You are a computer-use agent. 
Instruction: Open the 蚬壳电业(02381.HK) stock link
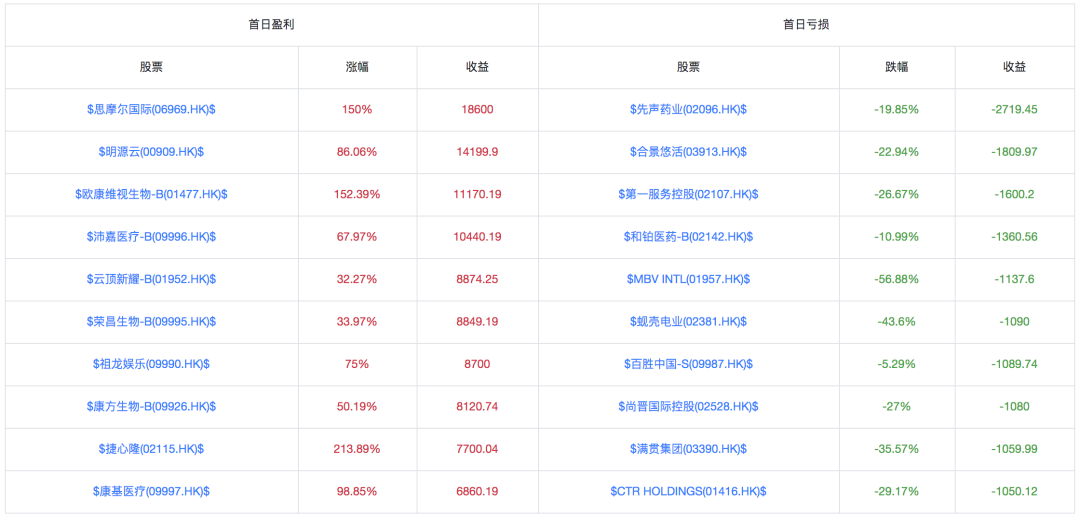(x=689, y=321)
